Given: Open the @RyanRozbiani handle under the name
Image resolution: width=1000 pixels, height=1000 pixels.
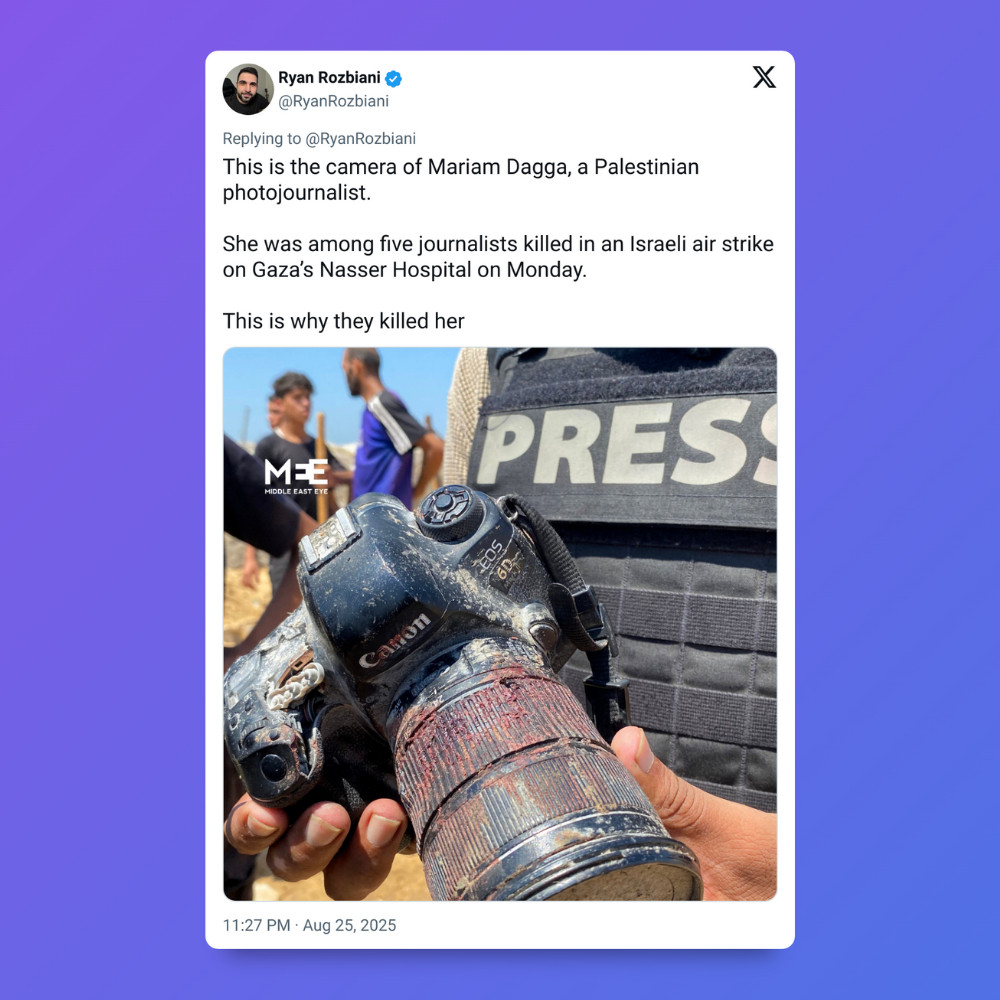Looking at the screenshot, I should (x=334, y=101).
